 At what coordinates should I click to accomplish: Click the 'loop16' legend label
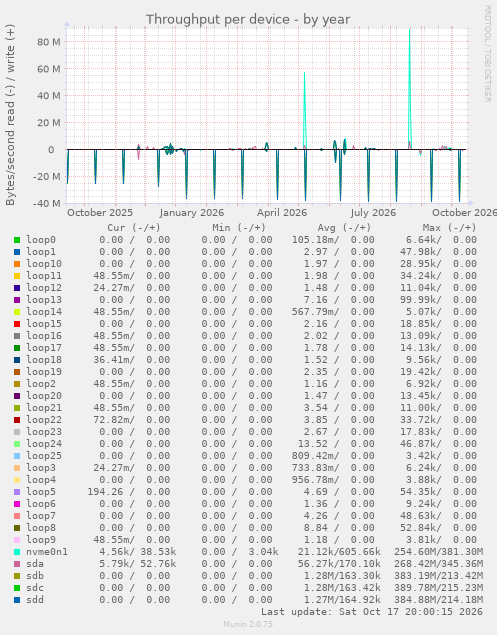pos(44,336)
